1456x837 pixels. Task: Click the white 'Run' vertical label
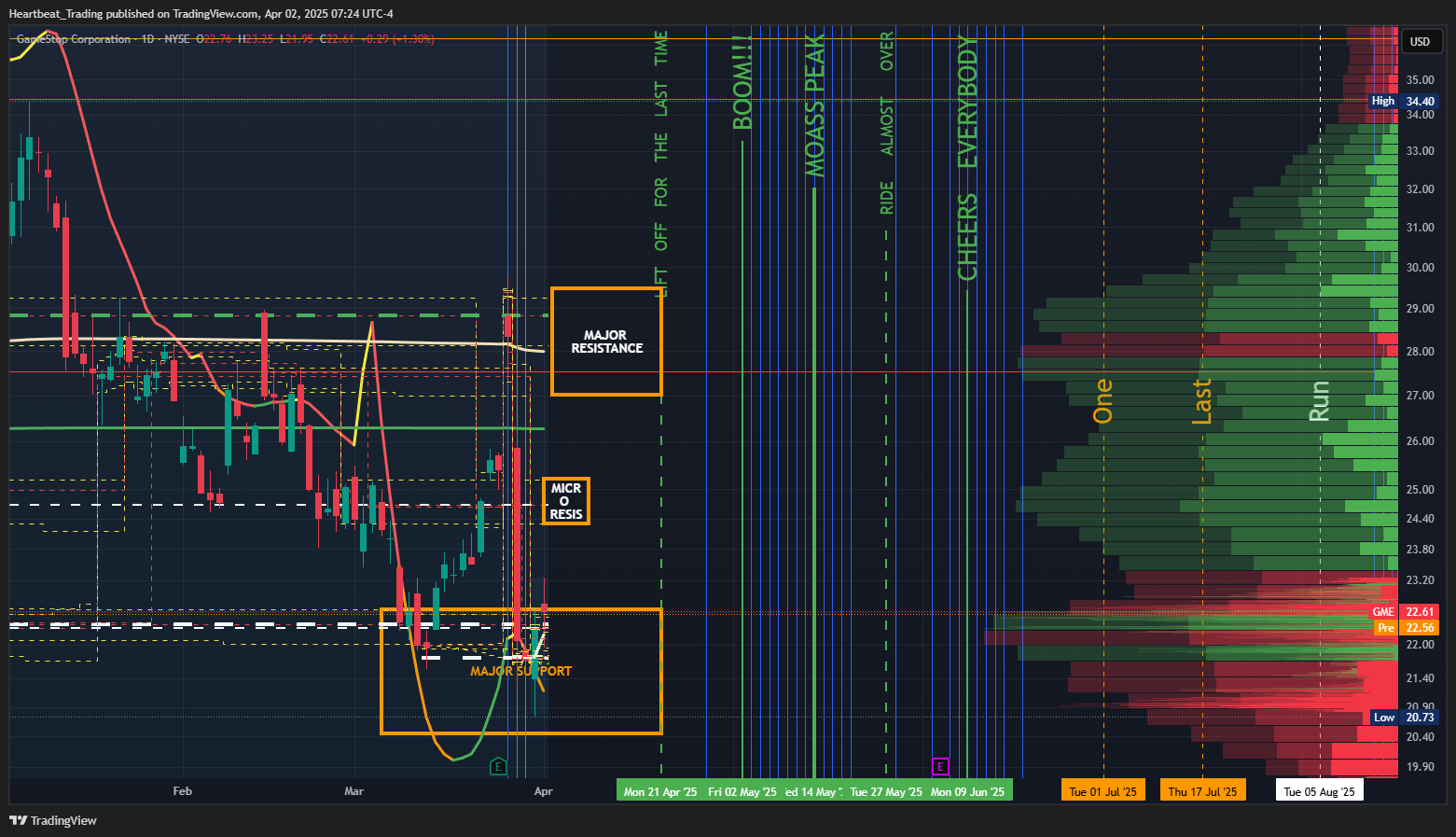1319,401
